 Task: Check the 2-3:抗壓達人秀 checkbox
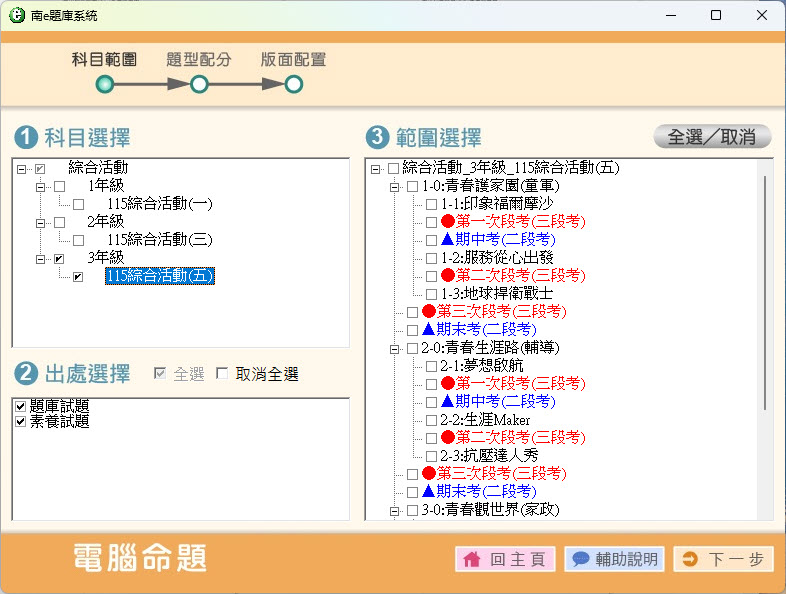click(431, 456)
